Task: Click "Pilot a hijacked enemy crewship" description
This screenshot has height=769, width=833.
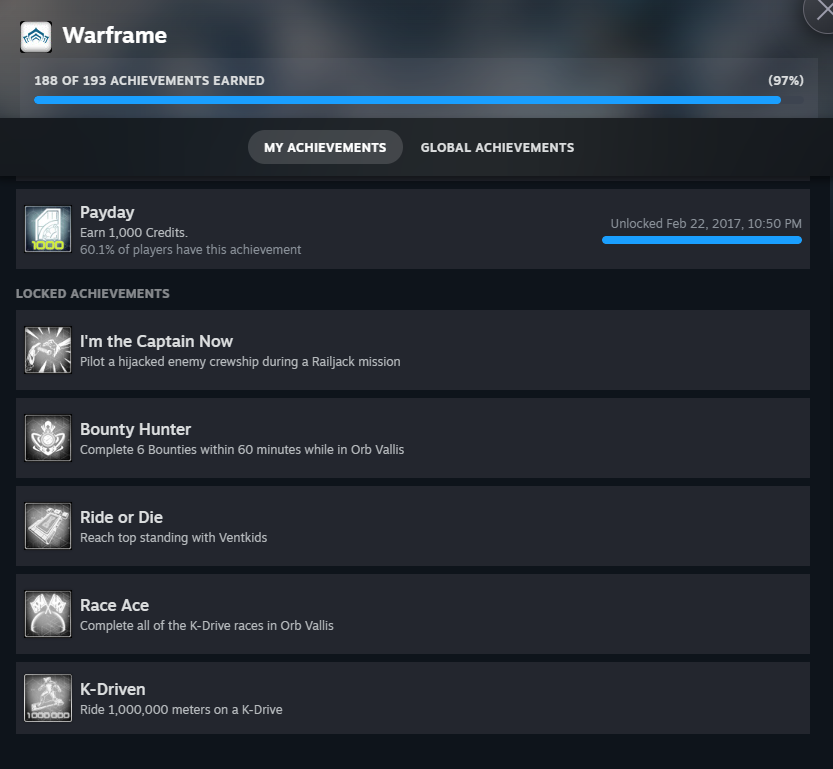Action: click(x=240, y=362)
